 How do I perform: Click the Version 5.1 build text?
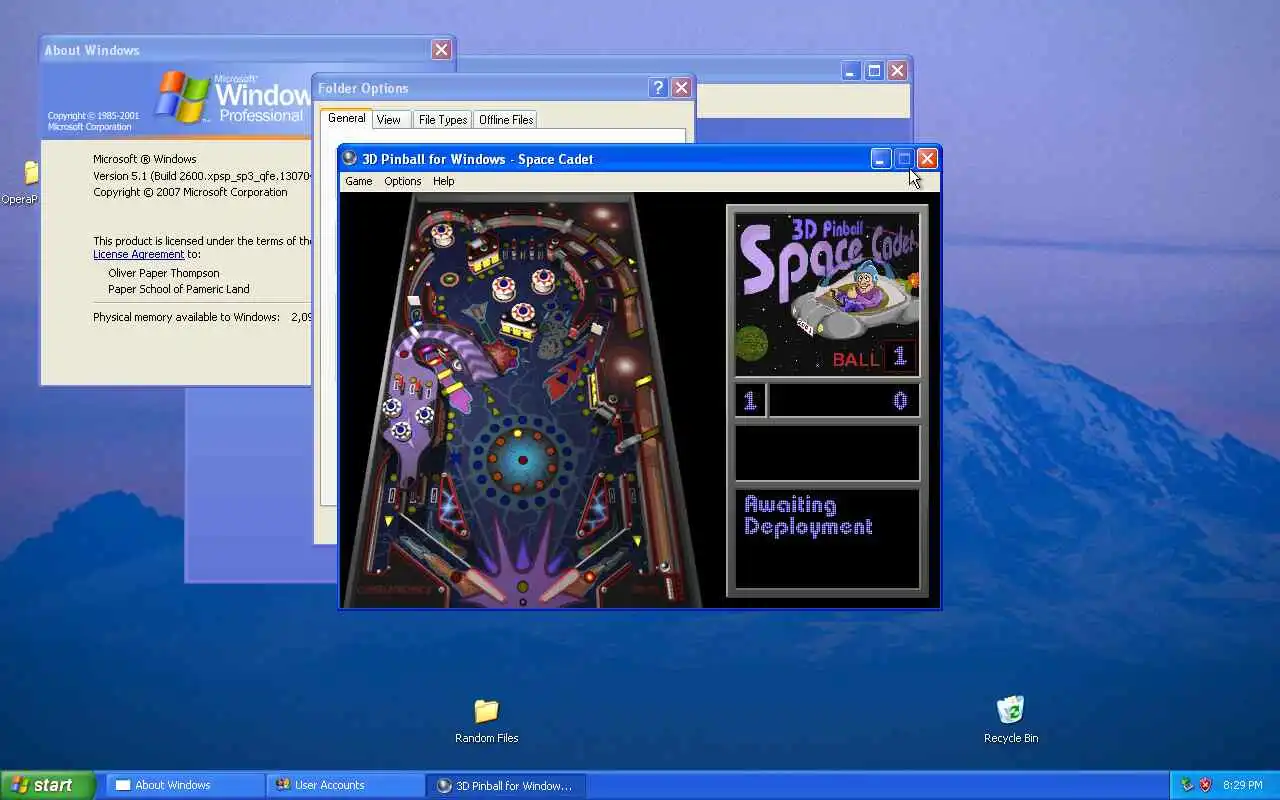point(202,176)
